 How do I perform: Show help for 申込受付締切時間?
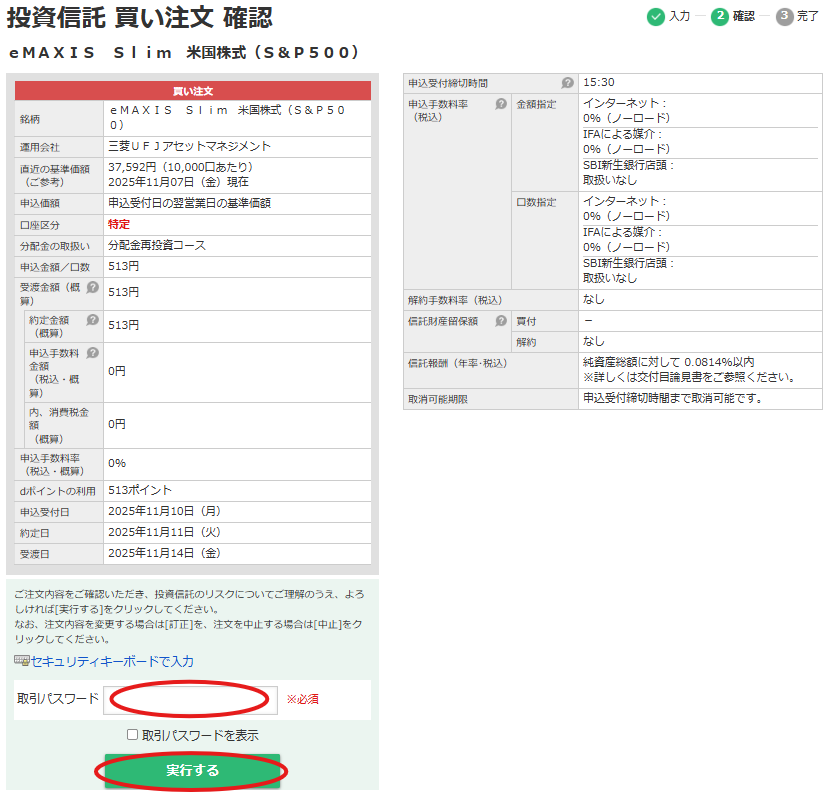[x=567, y=83]
